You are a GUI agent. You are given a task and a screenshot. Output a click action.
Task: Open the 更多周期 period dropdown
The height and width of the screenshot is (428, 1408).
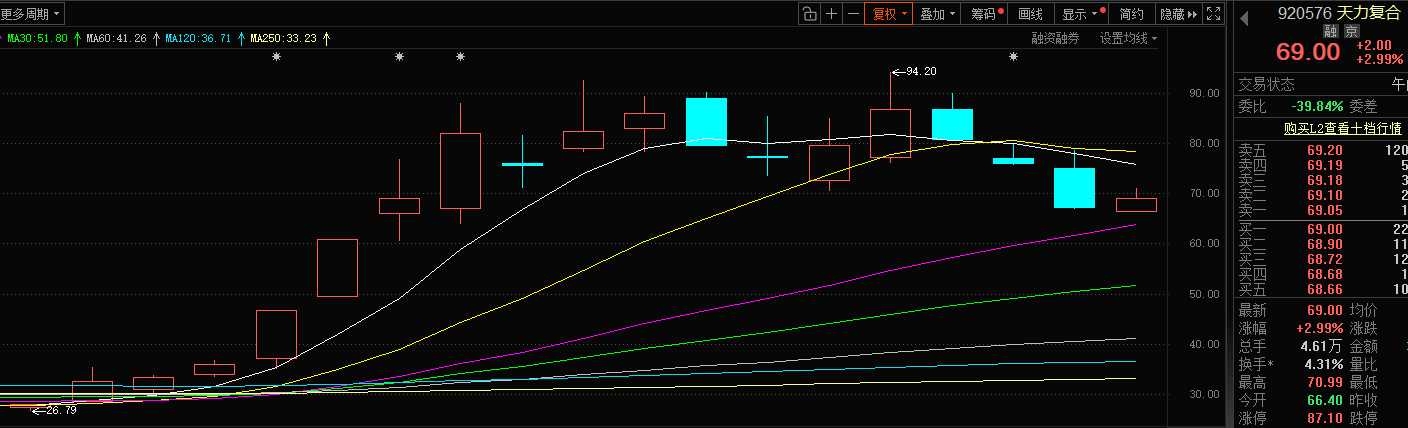coord(31,14)
